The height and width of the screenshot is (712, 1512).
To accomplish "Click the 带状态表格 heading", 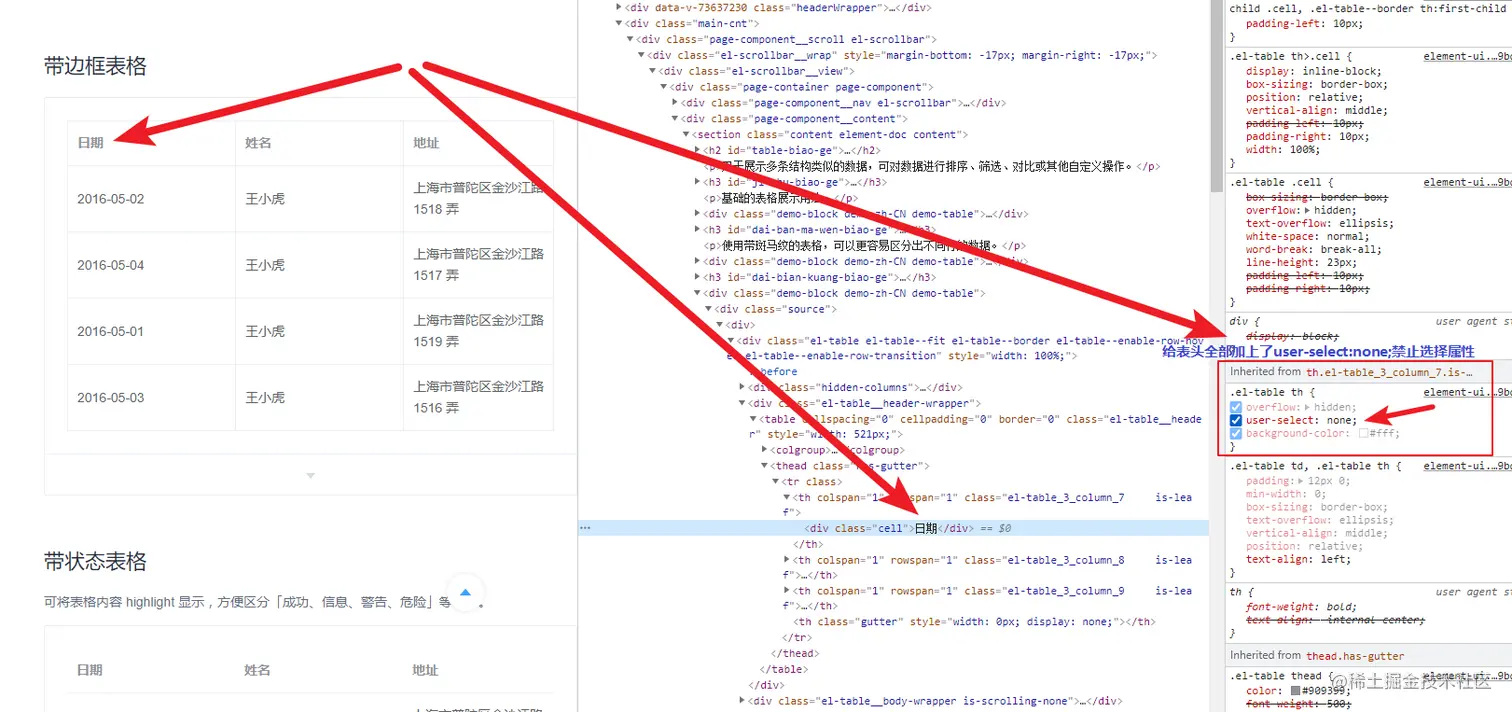I will tap(95, 561).
